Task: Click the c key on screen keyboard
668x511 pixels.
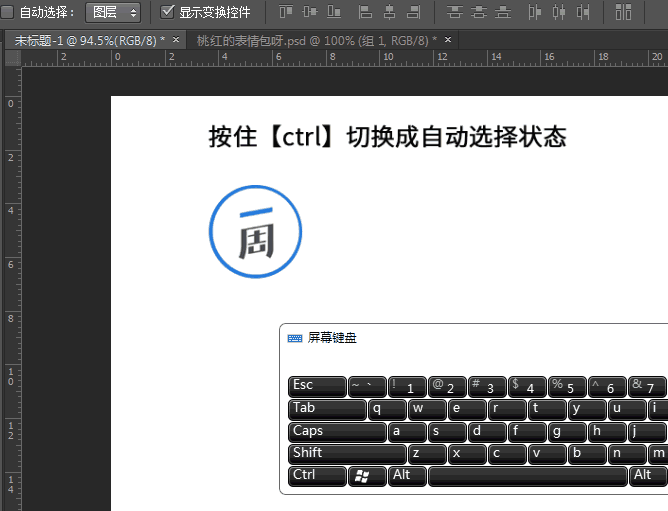Action: click(x=507, y=454)
